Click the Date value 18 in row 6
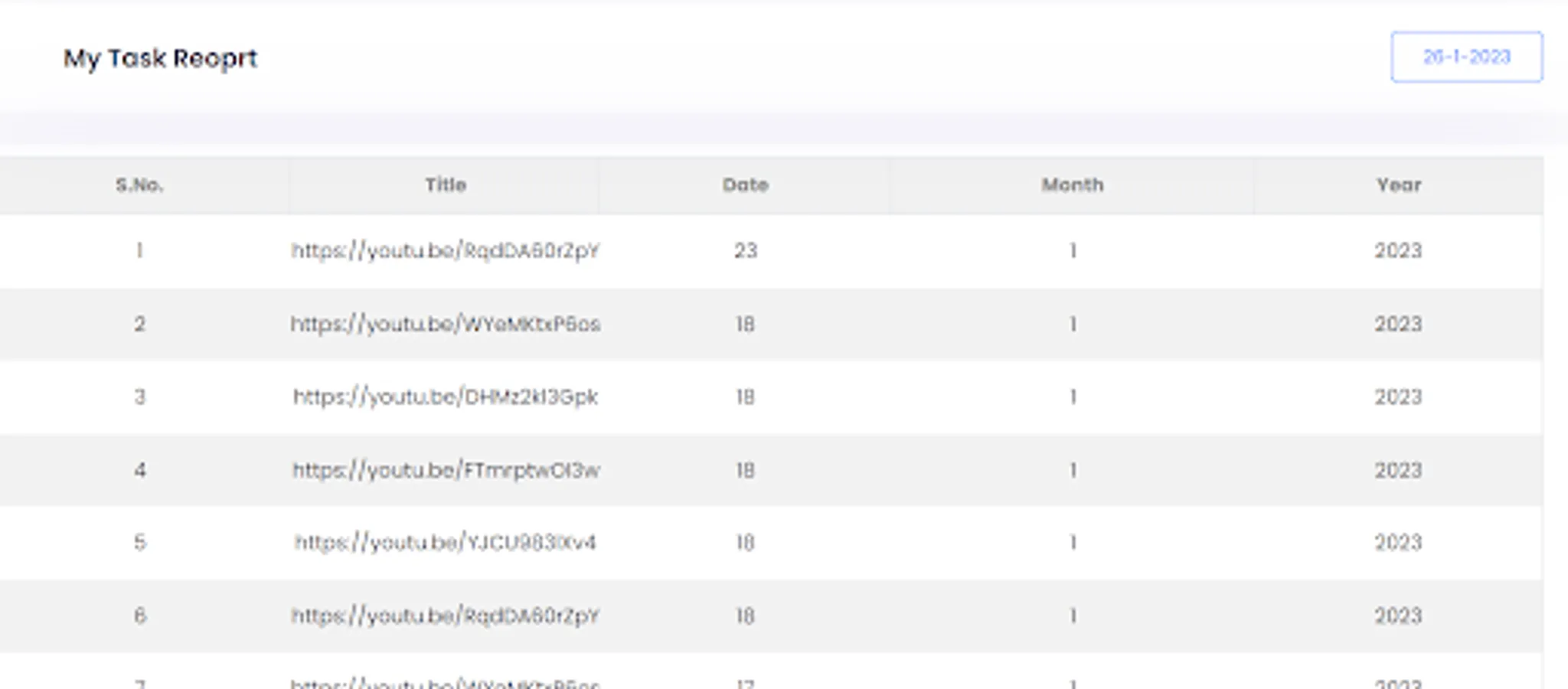The width and height of the screenshot is (1568, 689). click(746, 616)
